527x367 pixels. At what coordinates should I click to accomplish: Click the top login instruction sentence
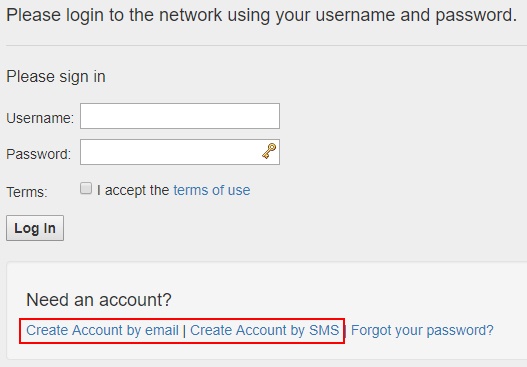pos(261,15)
